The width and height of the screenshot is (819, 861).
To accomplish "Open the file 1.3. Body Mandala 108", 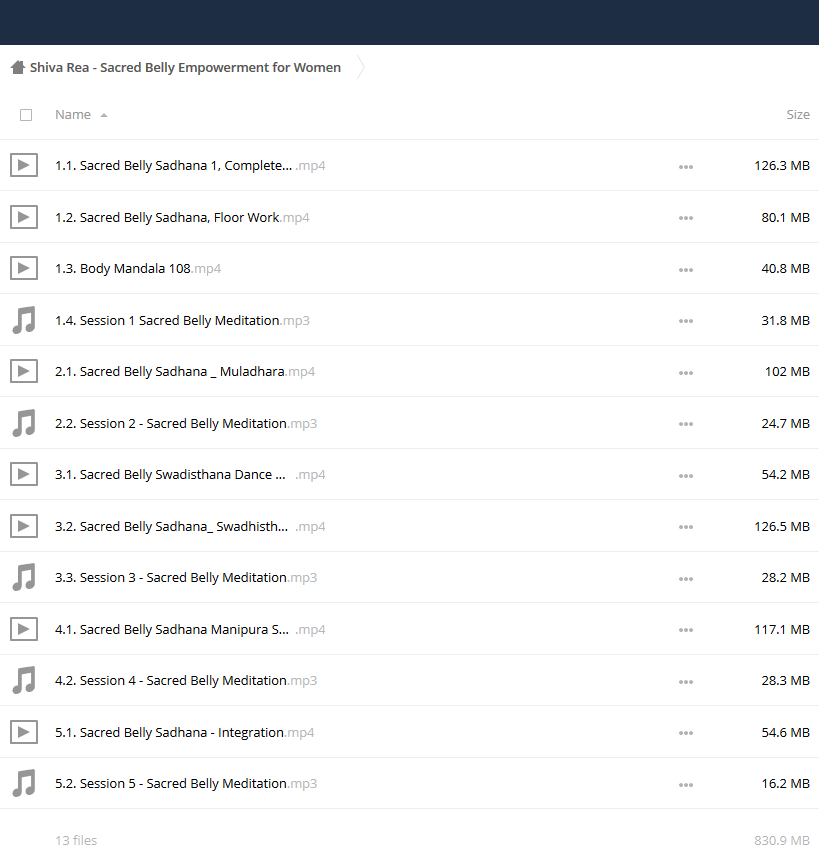I will point(138,269).
